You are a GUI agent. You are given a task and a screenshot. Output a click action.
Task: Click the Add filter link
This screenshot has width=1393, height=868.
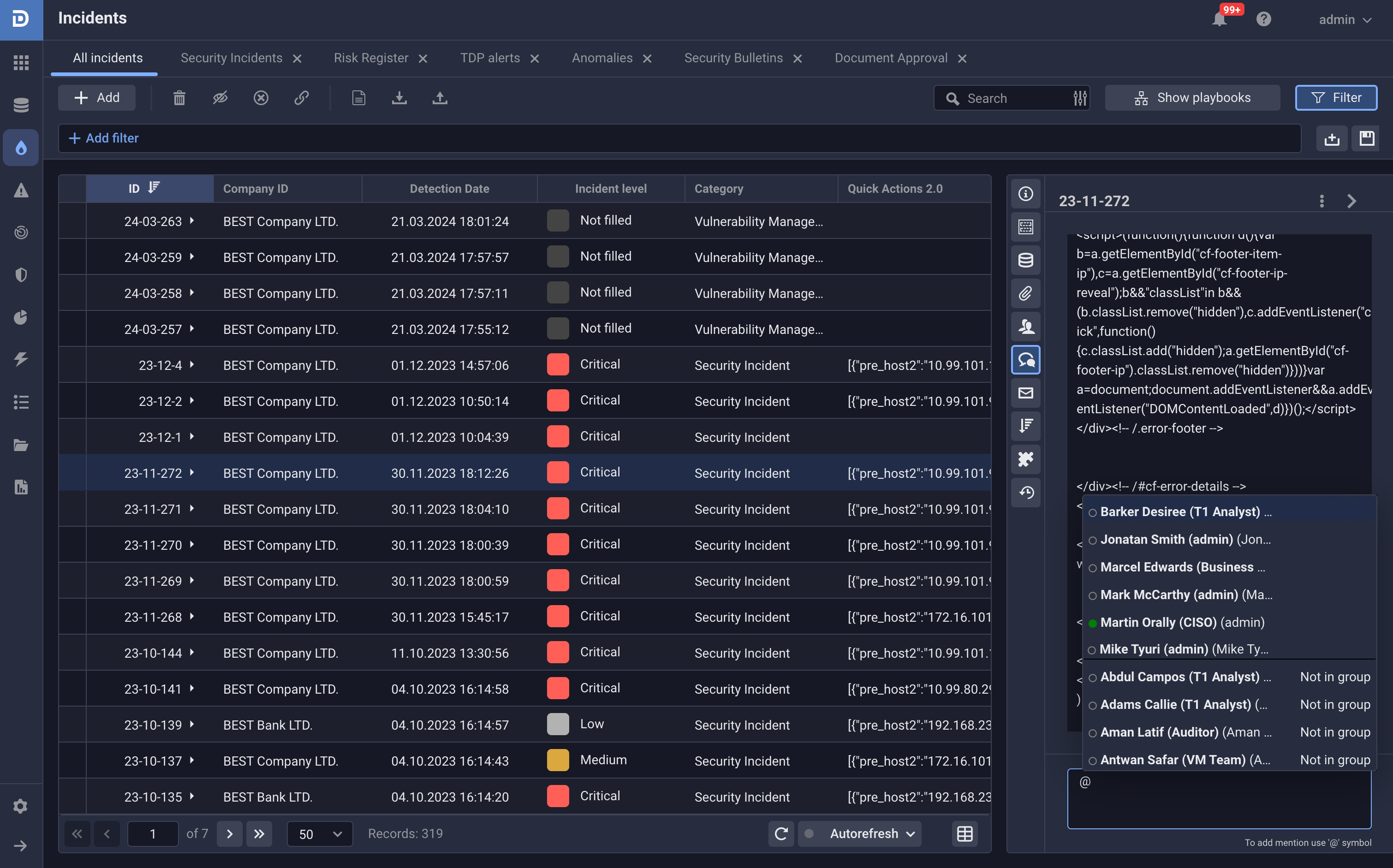pyautogui.click(x=104, y=138)
